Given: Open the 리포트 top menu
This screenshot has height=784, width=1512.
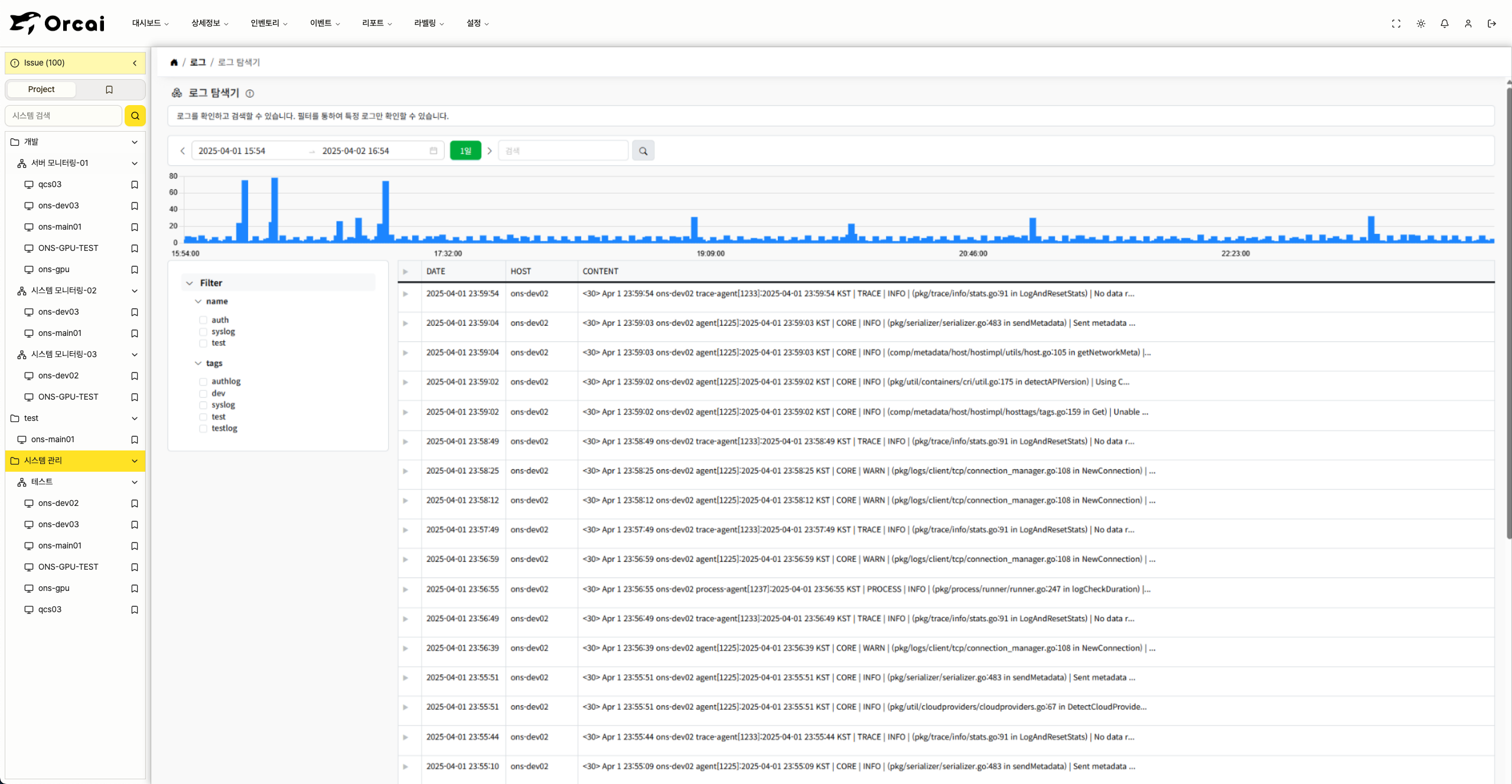Looking at the screenshot, I should 377,24.
